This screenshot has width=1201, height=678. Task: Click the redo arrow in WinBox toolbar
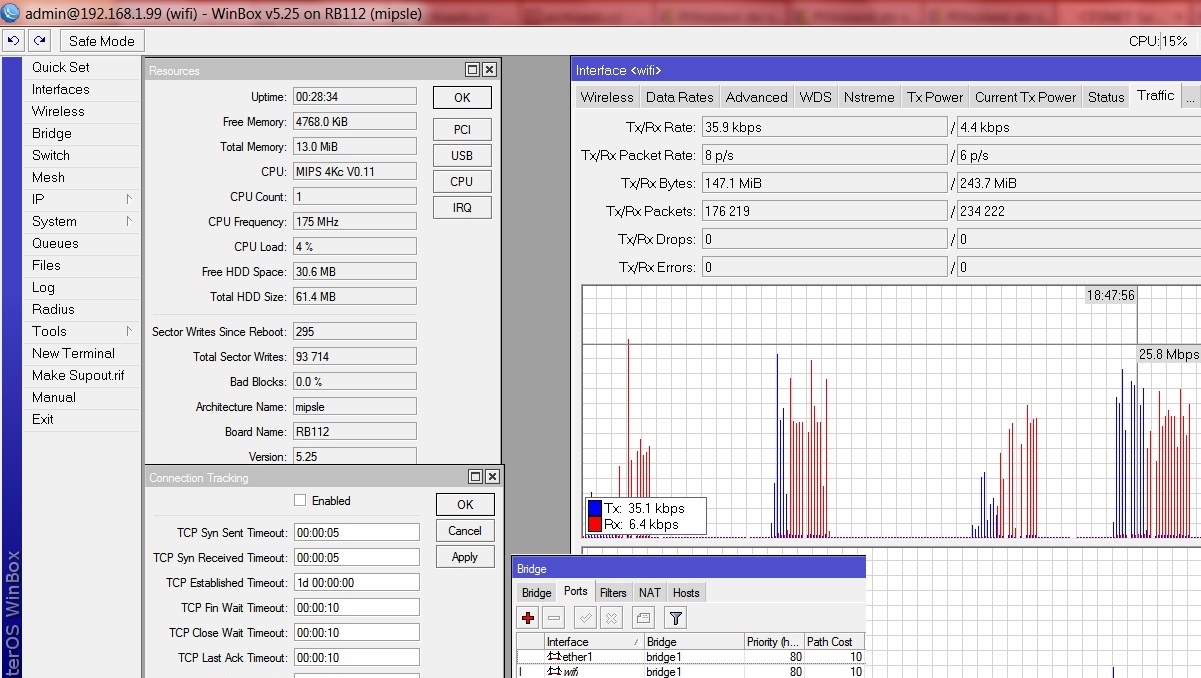(39, 41)
